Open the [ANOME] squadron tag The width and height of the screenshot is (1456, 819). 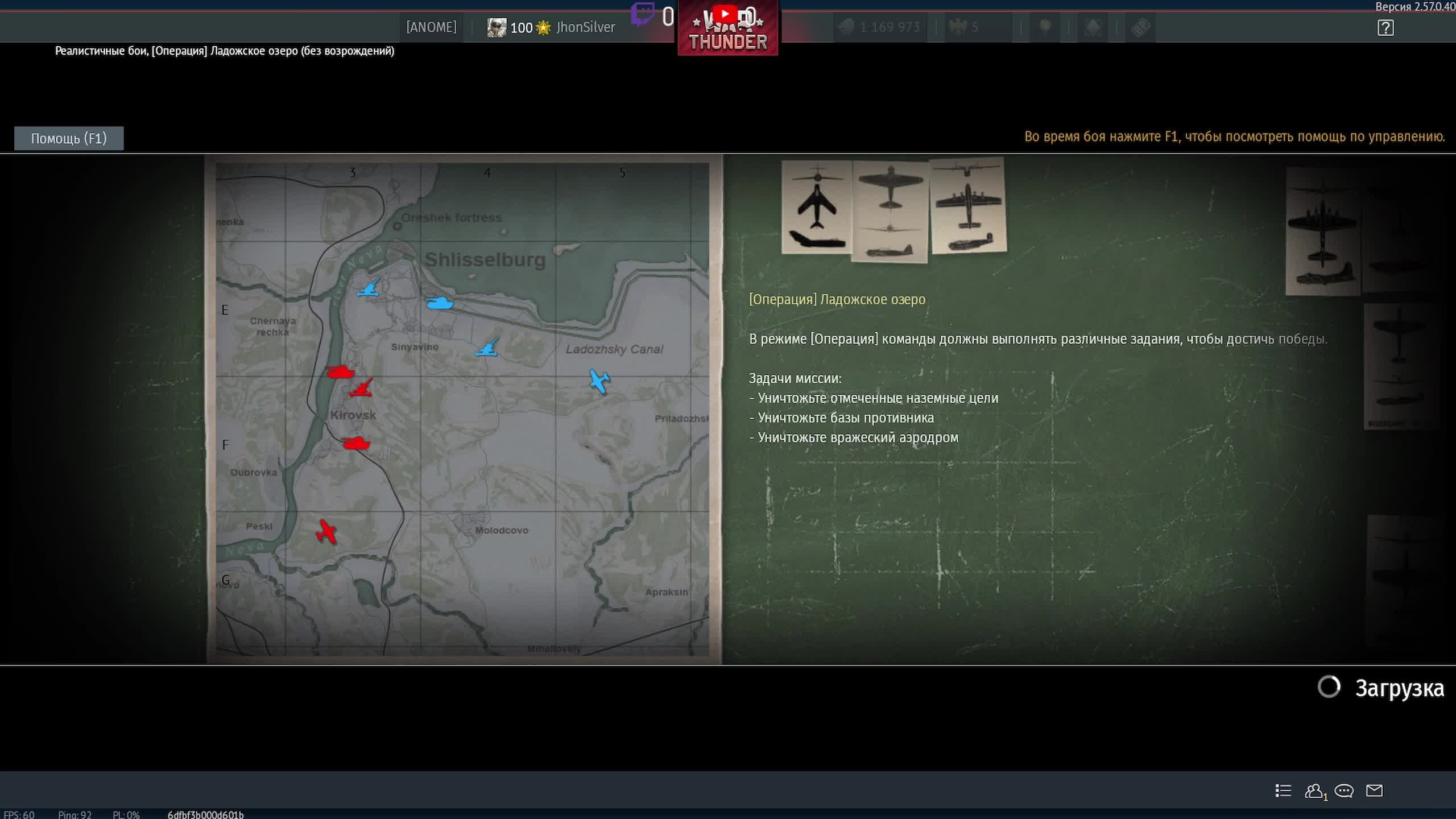coord(431,27)
